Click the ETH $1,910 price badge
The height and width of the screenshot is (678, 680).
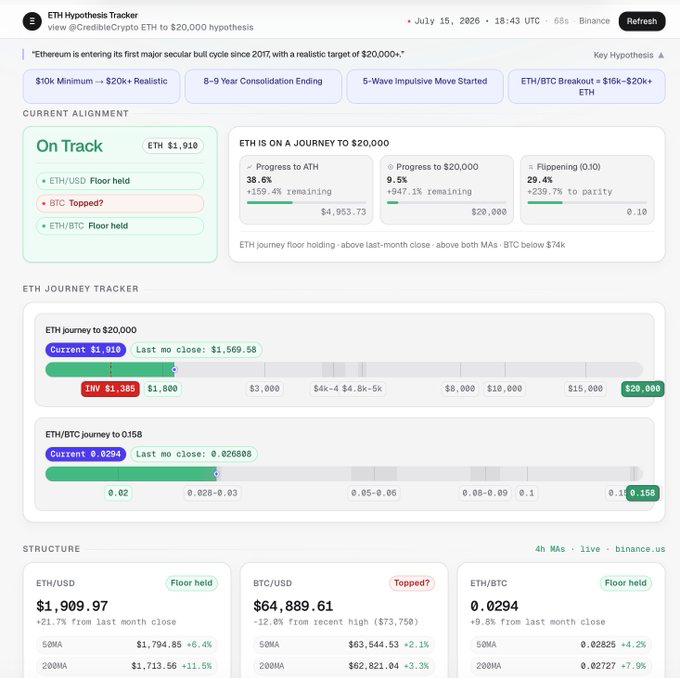173,146
